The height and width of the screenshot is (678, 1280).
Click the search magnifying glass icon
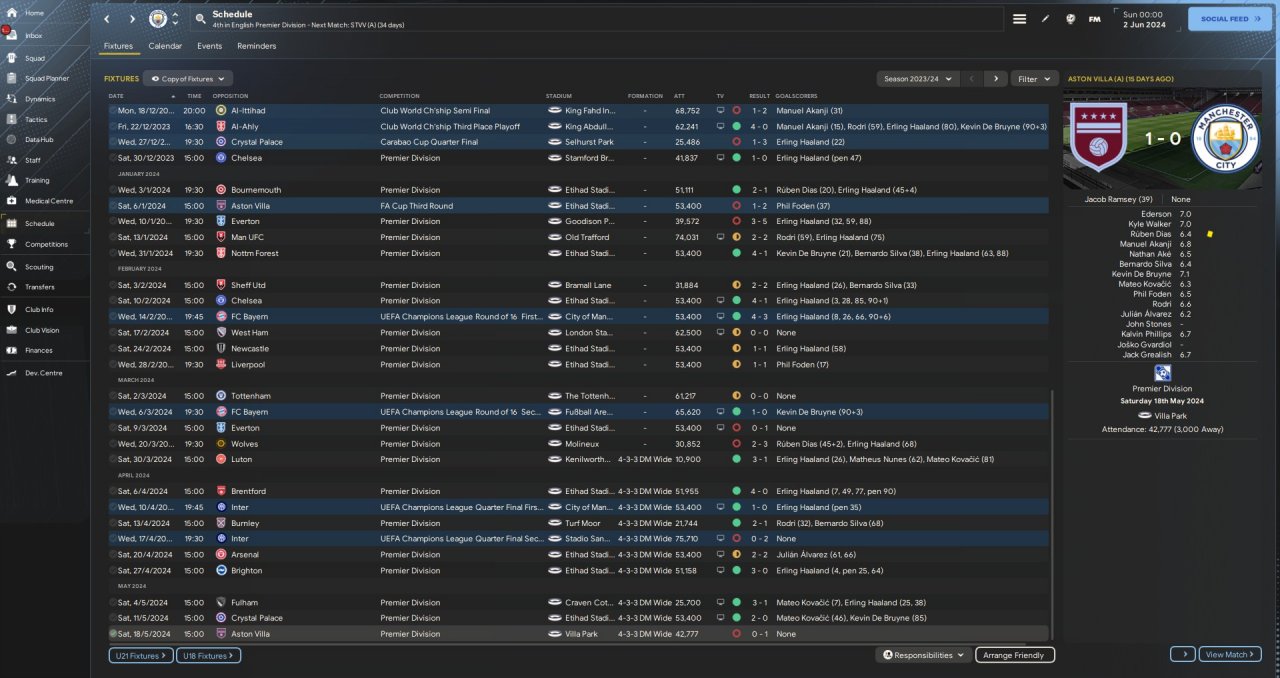pos(201,19)
